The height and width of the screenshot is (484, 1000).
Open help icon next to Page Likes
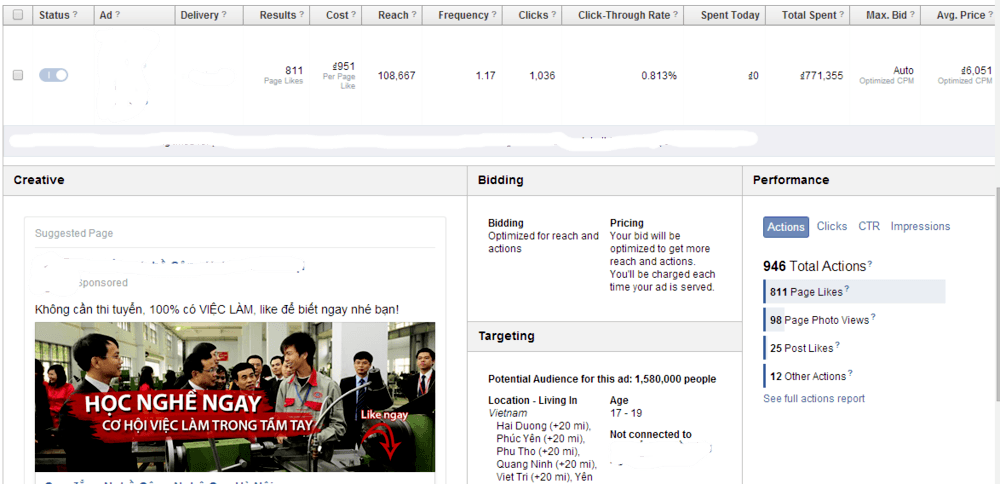tap(847, 290)
